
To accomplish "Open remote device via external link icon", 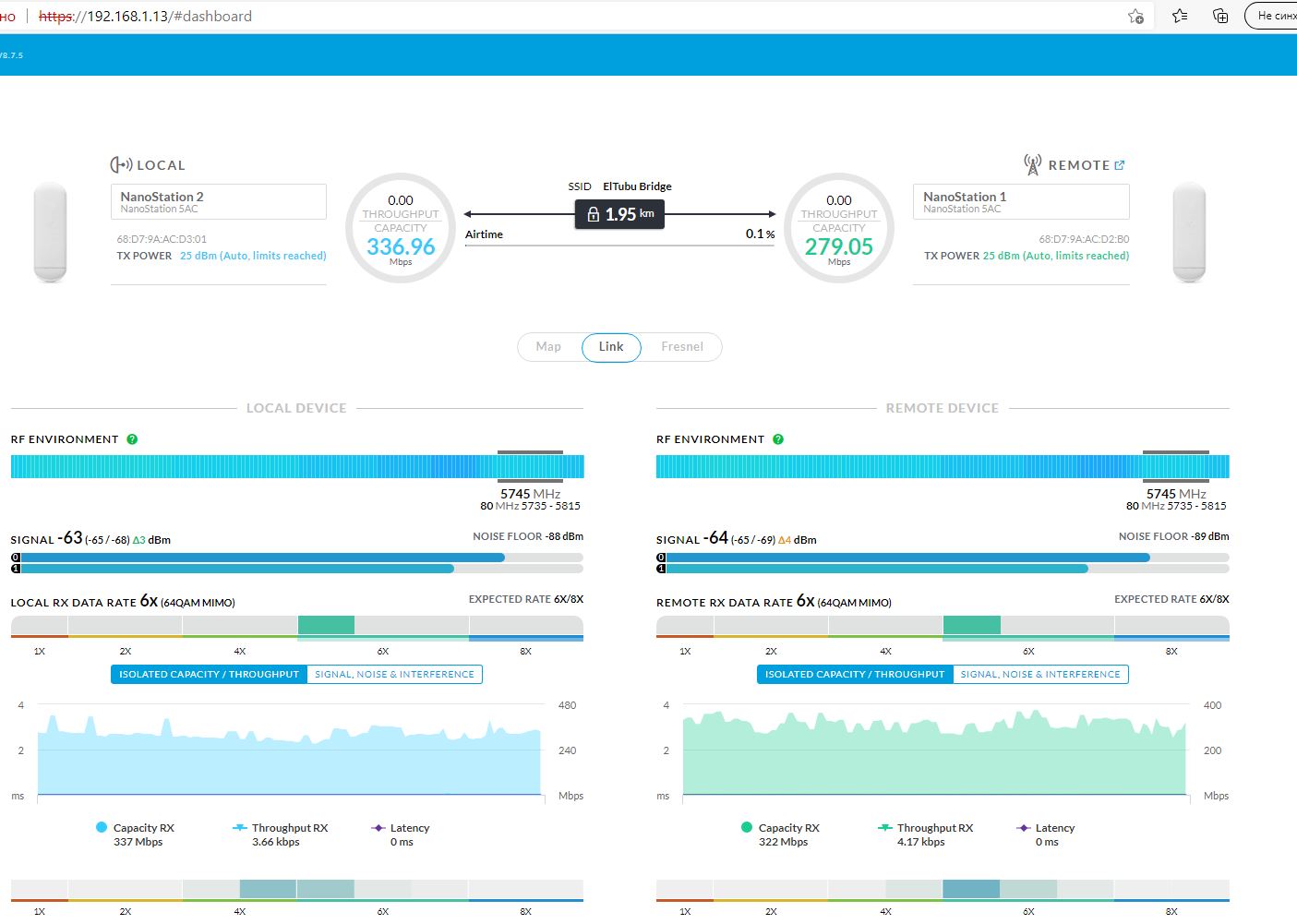I will (1120, 165).
